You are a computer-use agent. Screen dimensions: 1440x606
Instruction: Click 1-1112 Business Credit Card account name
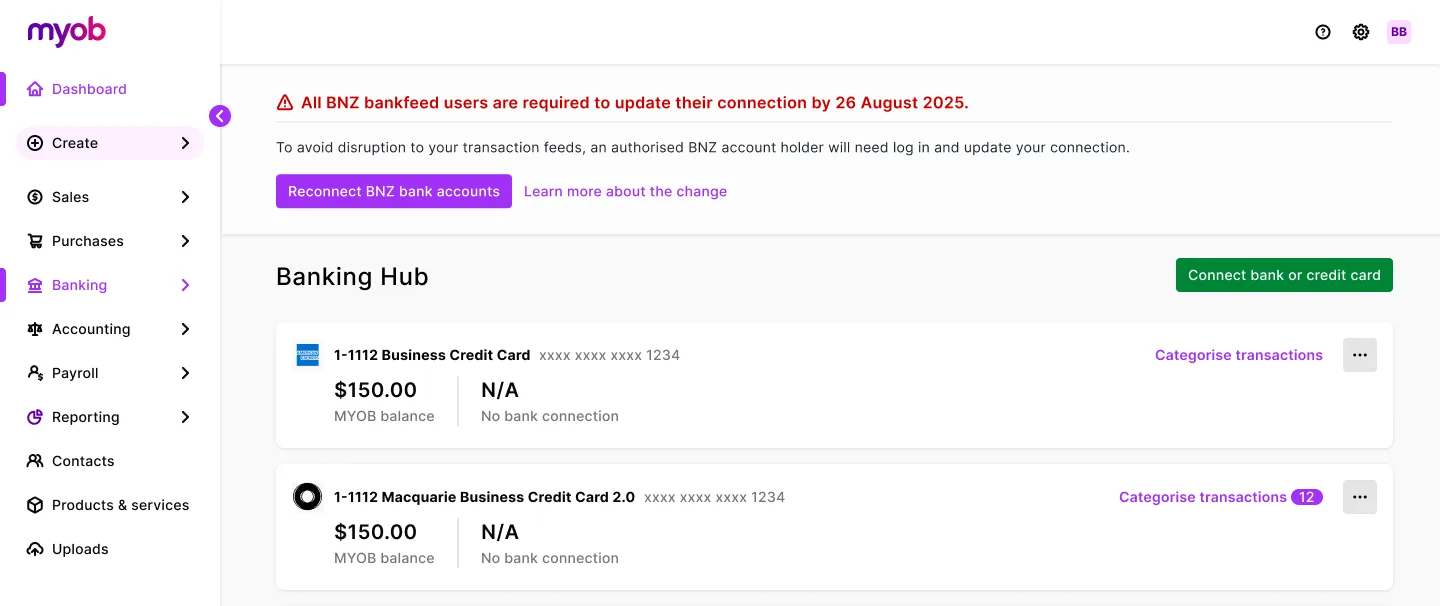click(x=432, y=355)
